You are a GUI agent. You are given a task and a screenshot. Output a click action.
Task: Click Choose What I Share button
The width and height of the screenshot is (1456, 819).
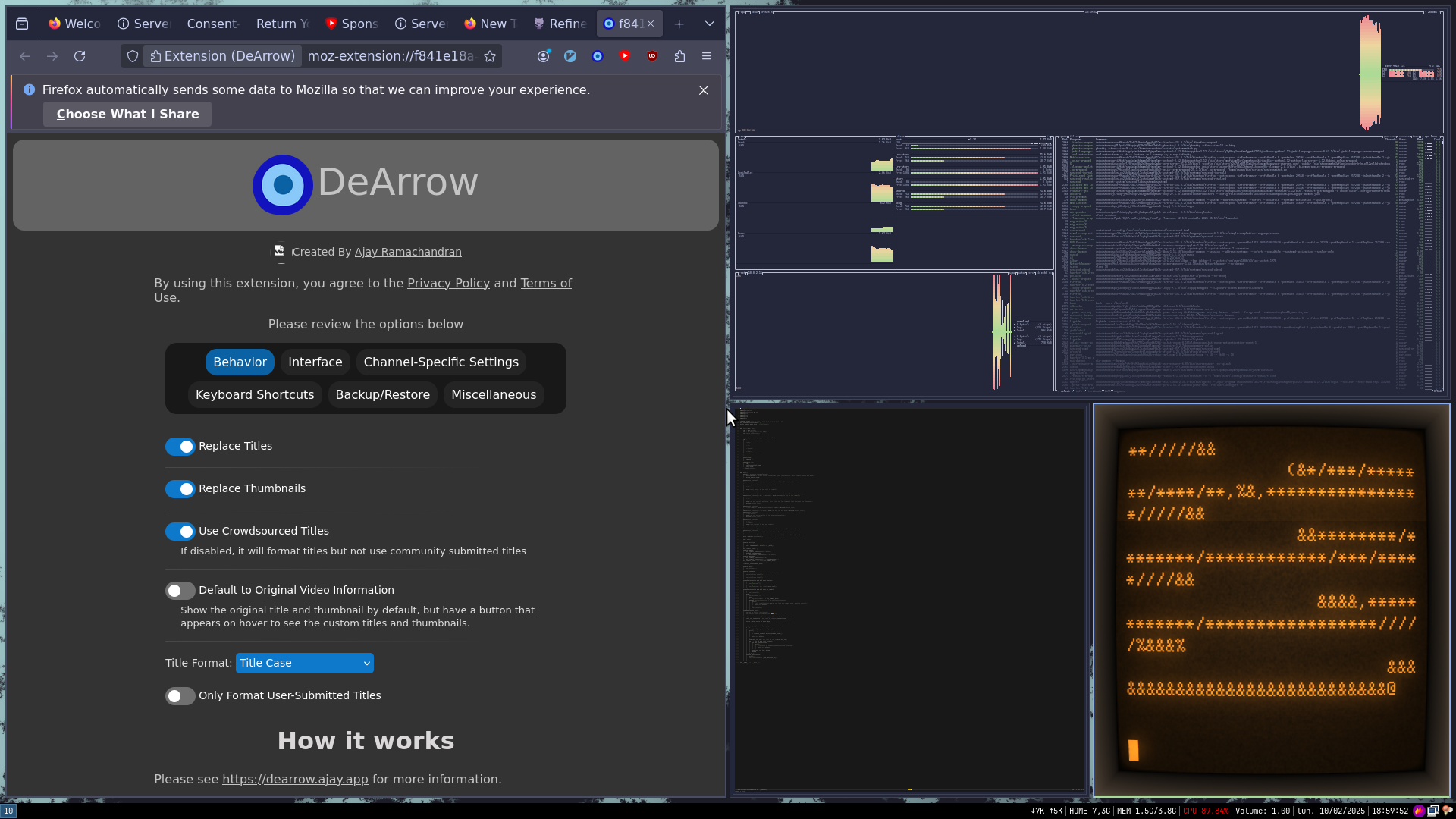tap(127, 115)
